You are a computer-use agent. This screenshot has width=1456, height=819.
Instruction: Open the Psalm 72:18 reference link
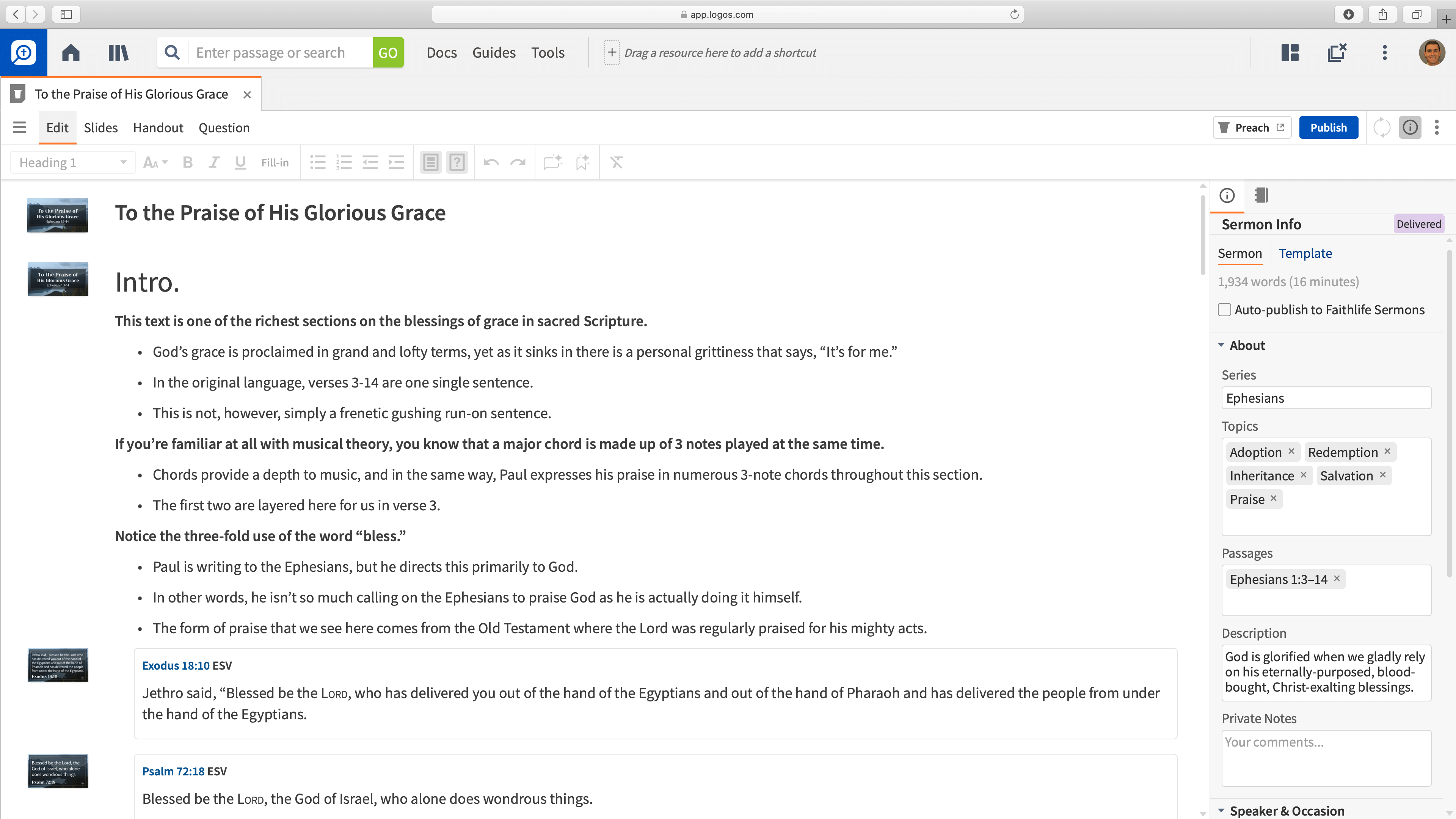[173, 771]
